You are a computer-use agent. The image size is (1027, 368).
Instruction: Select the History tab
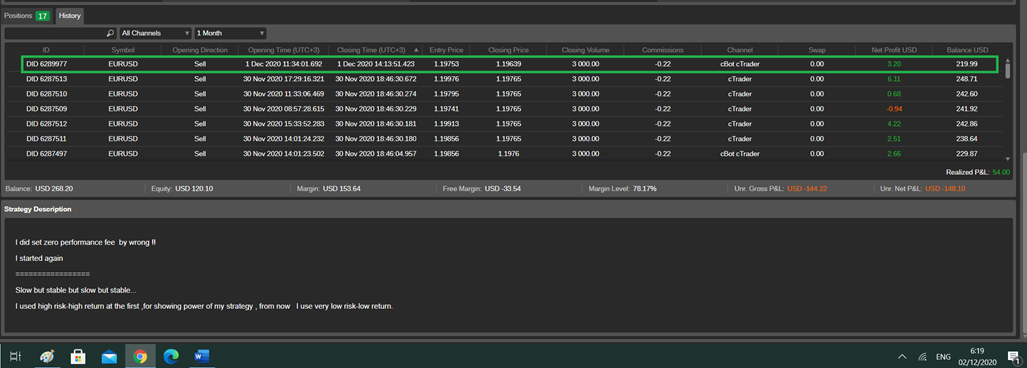tap(69, 16)
